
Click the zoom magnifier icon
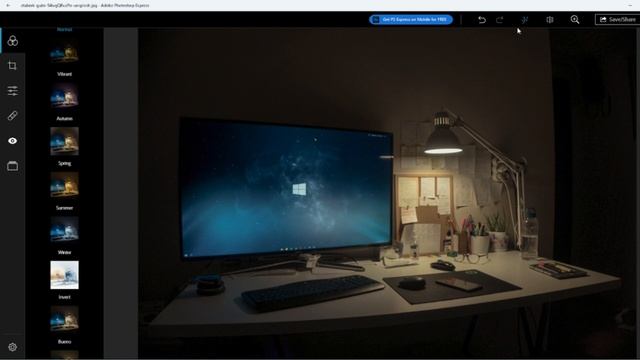[575, 20]
